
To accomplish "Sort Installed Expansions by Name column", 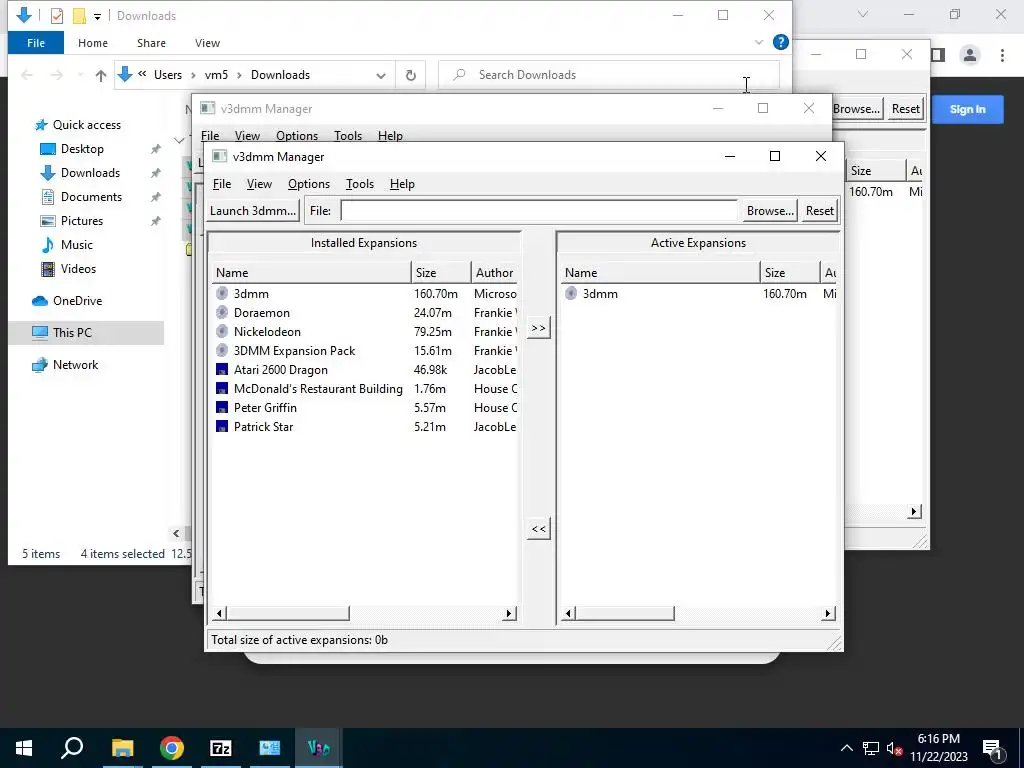I will tap(312, 273).
